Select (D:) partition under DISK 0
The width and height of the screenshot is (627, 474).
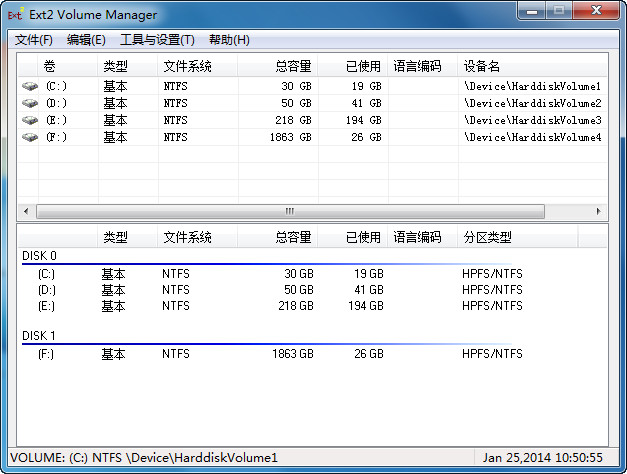point(47,290)
